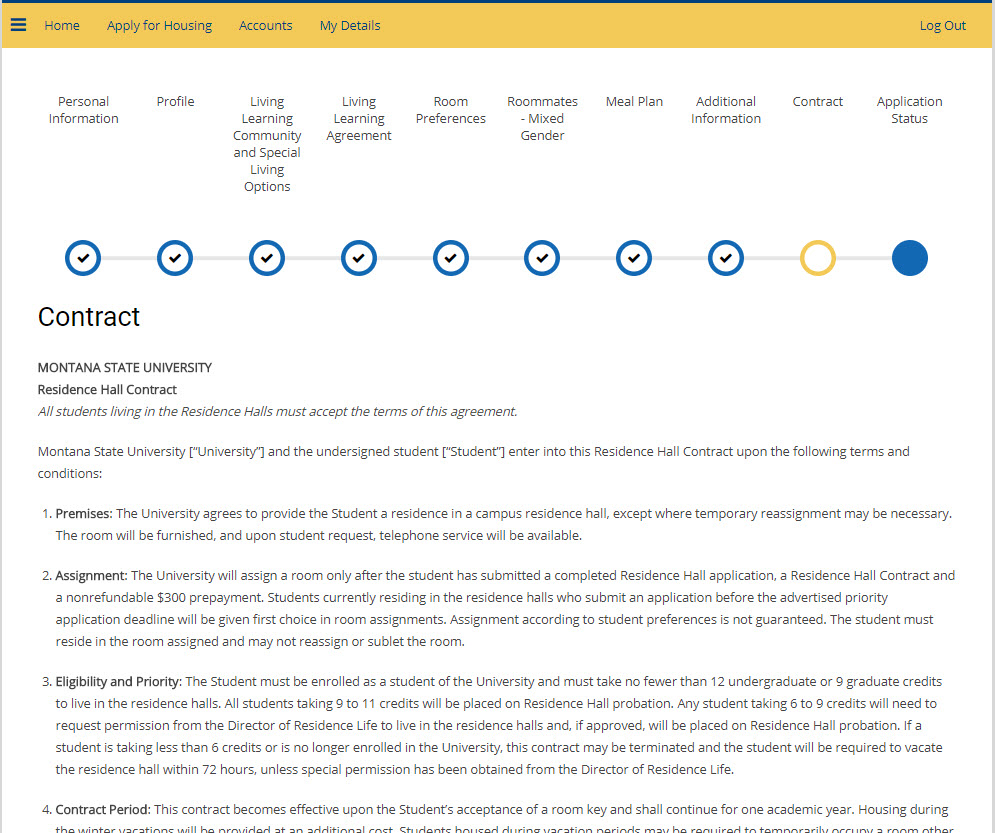Select the Roommates - Mixed Gender step label

(x=542, y=119)
